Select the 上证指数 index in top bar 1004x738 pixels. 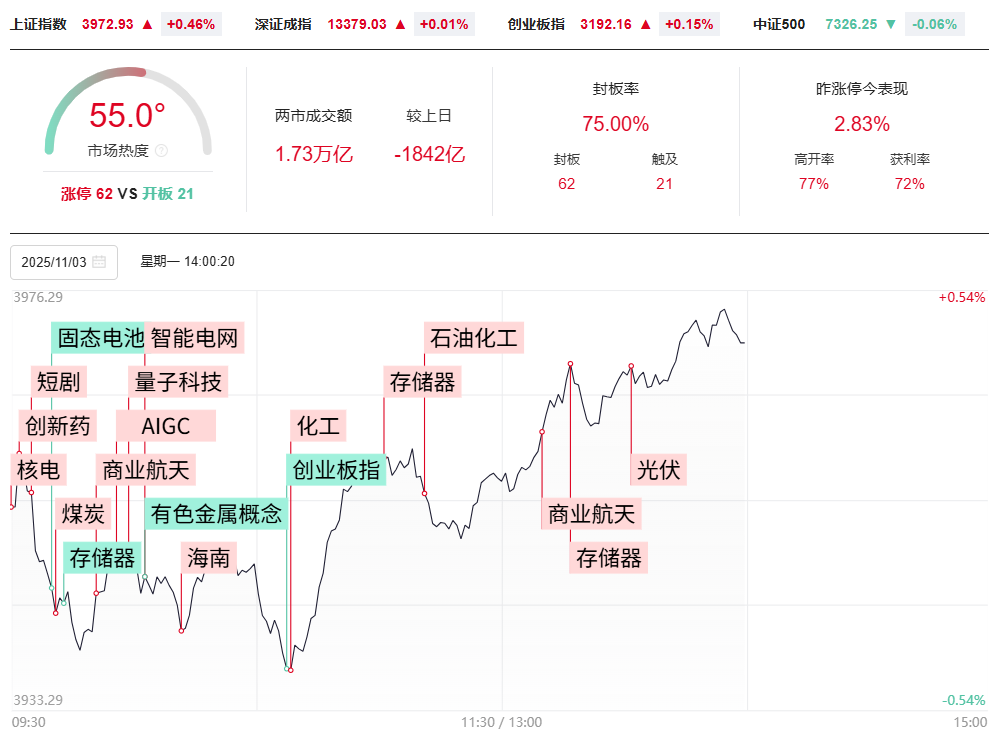[x=39, y=24]
